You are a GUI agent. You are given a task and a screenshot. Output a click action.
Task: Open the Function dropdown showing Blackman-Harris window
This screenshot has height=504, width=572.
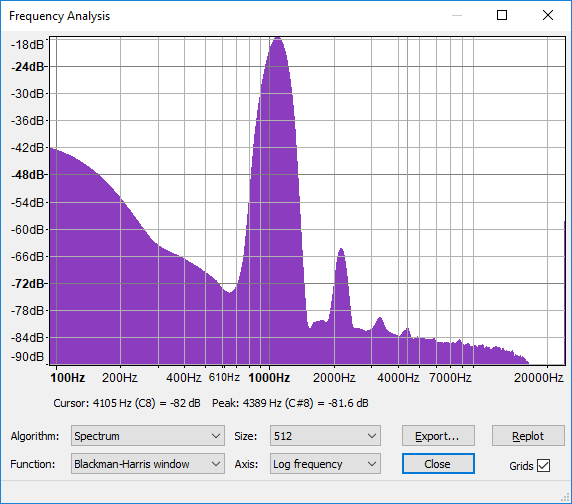click(148, 464)
